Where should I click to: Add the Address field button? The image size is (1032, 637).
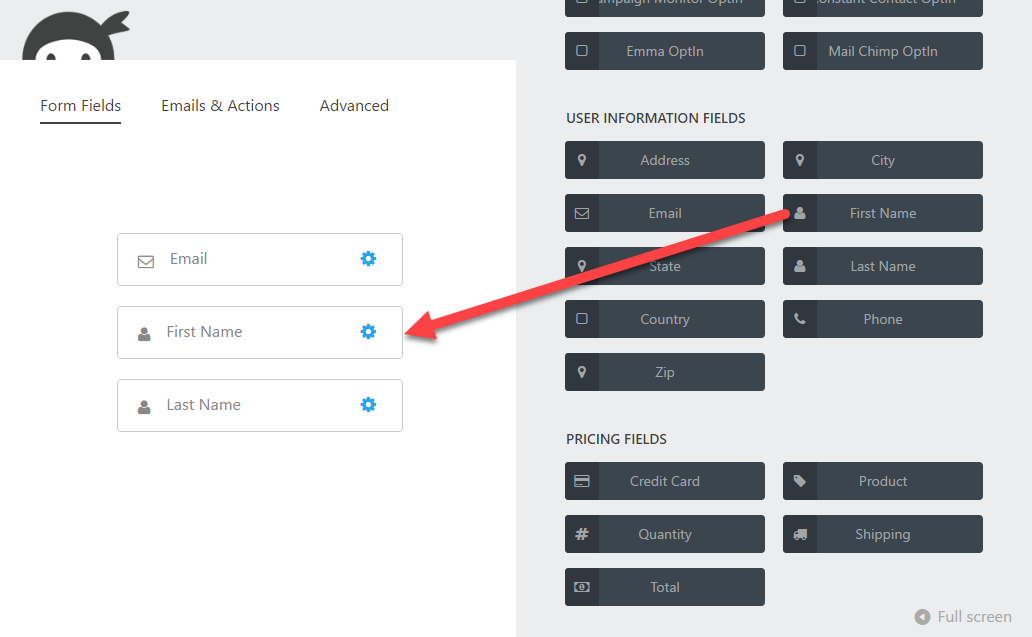click(x=665, y=160)
